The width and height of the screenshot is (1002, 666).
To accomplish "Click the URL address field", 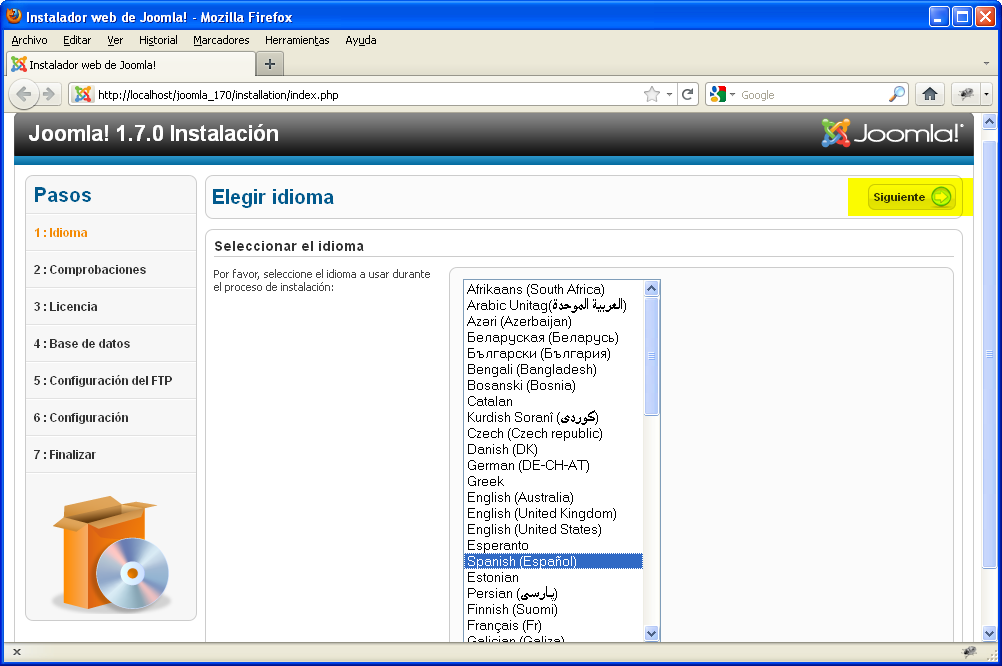I will (367, 95).
